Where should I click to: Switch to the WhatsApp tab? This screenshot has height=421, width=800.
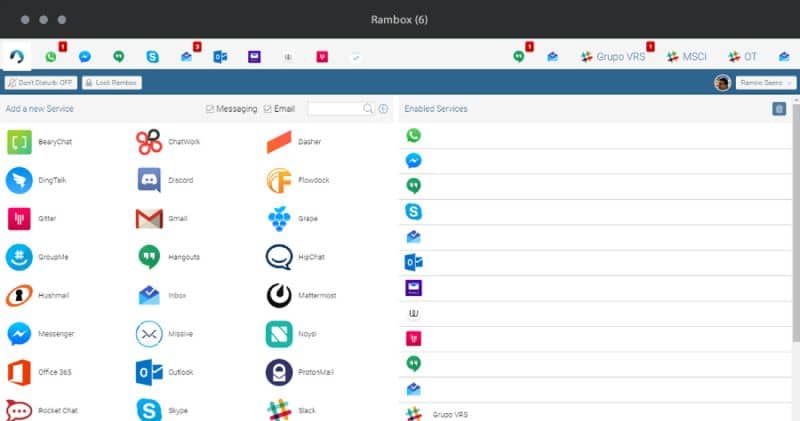[x=51, y=56]
